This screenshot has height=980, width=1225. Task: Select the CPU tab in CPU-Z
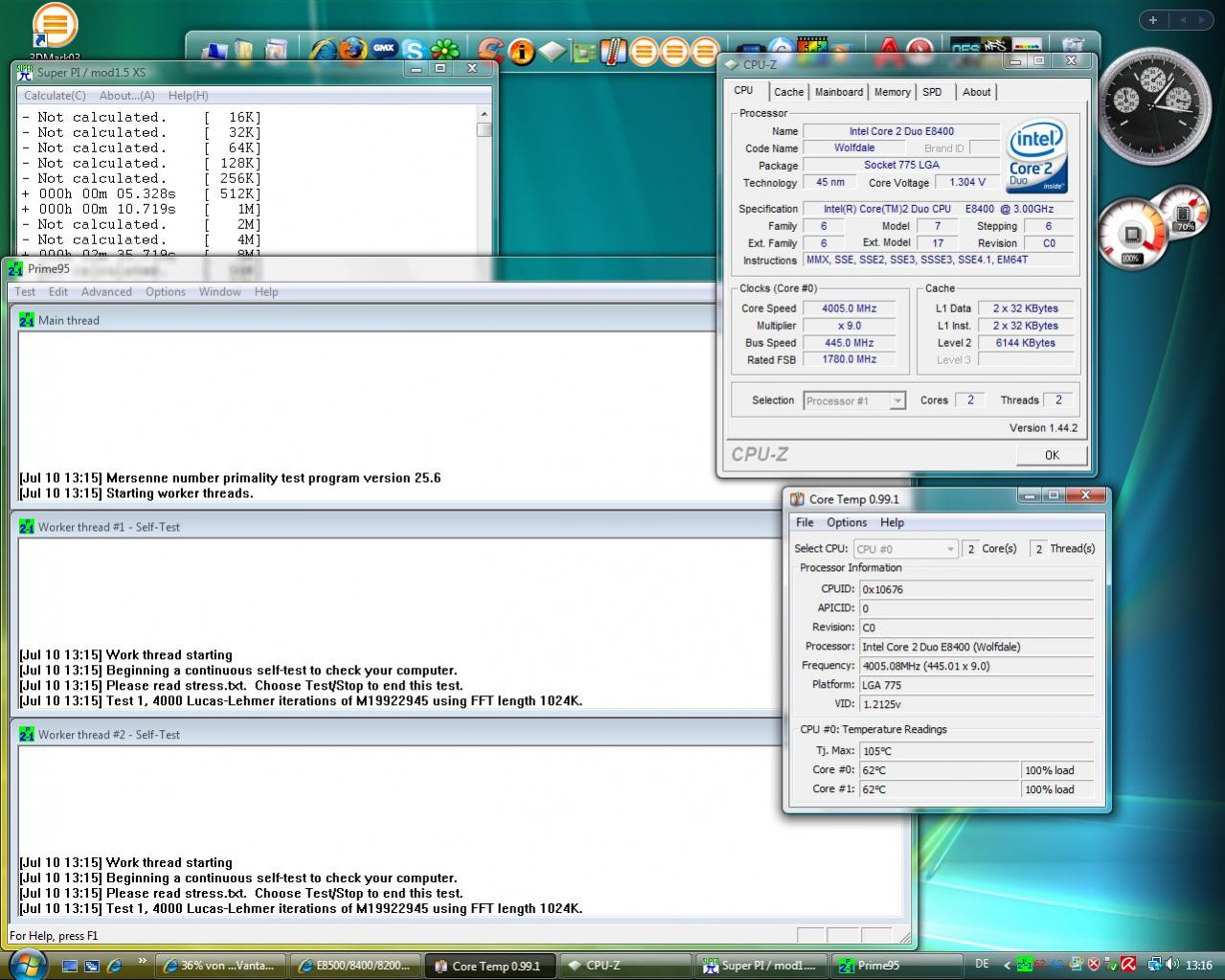pyautogui.click(x=743, y=90)
